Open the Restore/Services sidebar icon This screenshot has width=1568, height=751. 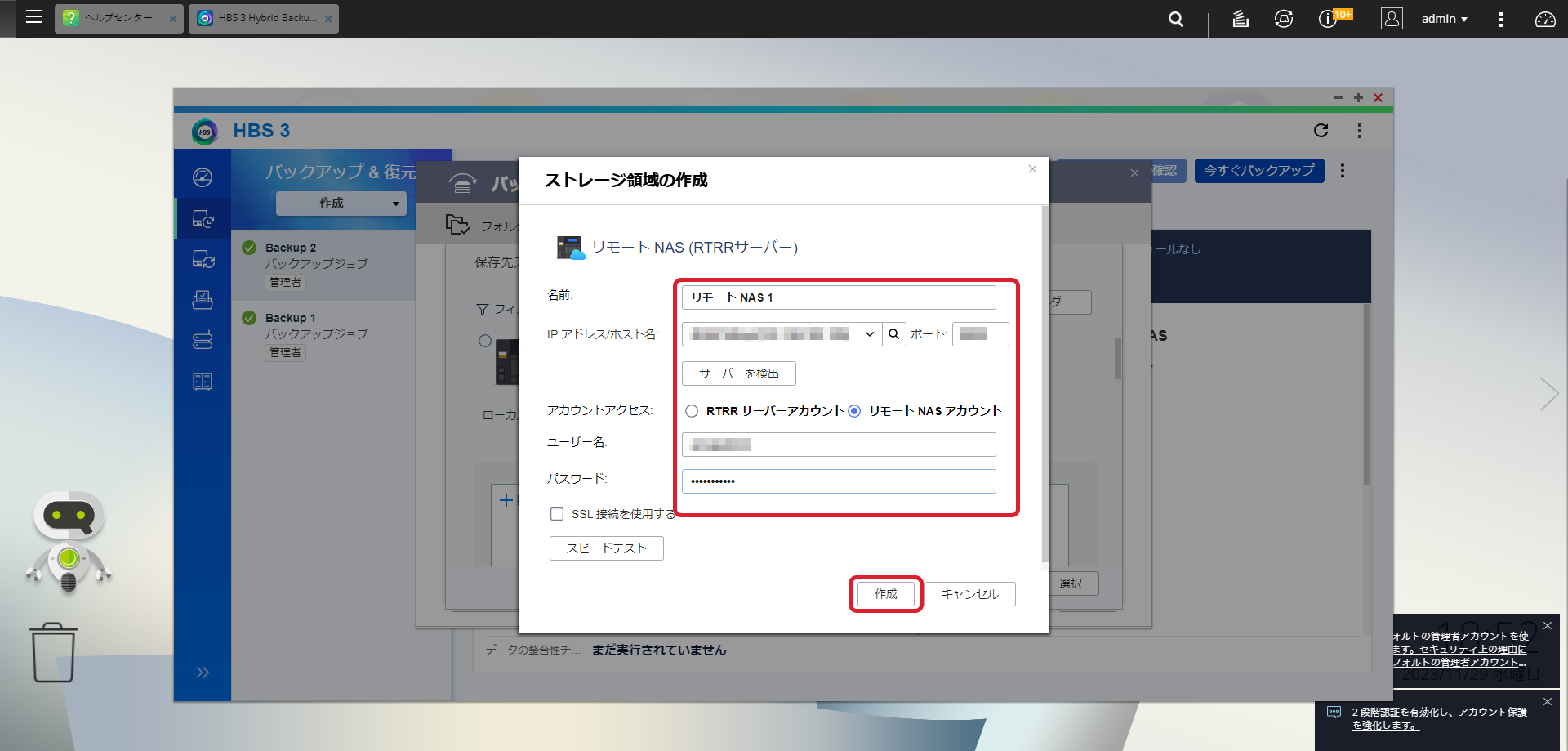tap(203, 300)
